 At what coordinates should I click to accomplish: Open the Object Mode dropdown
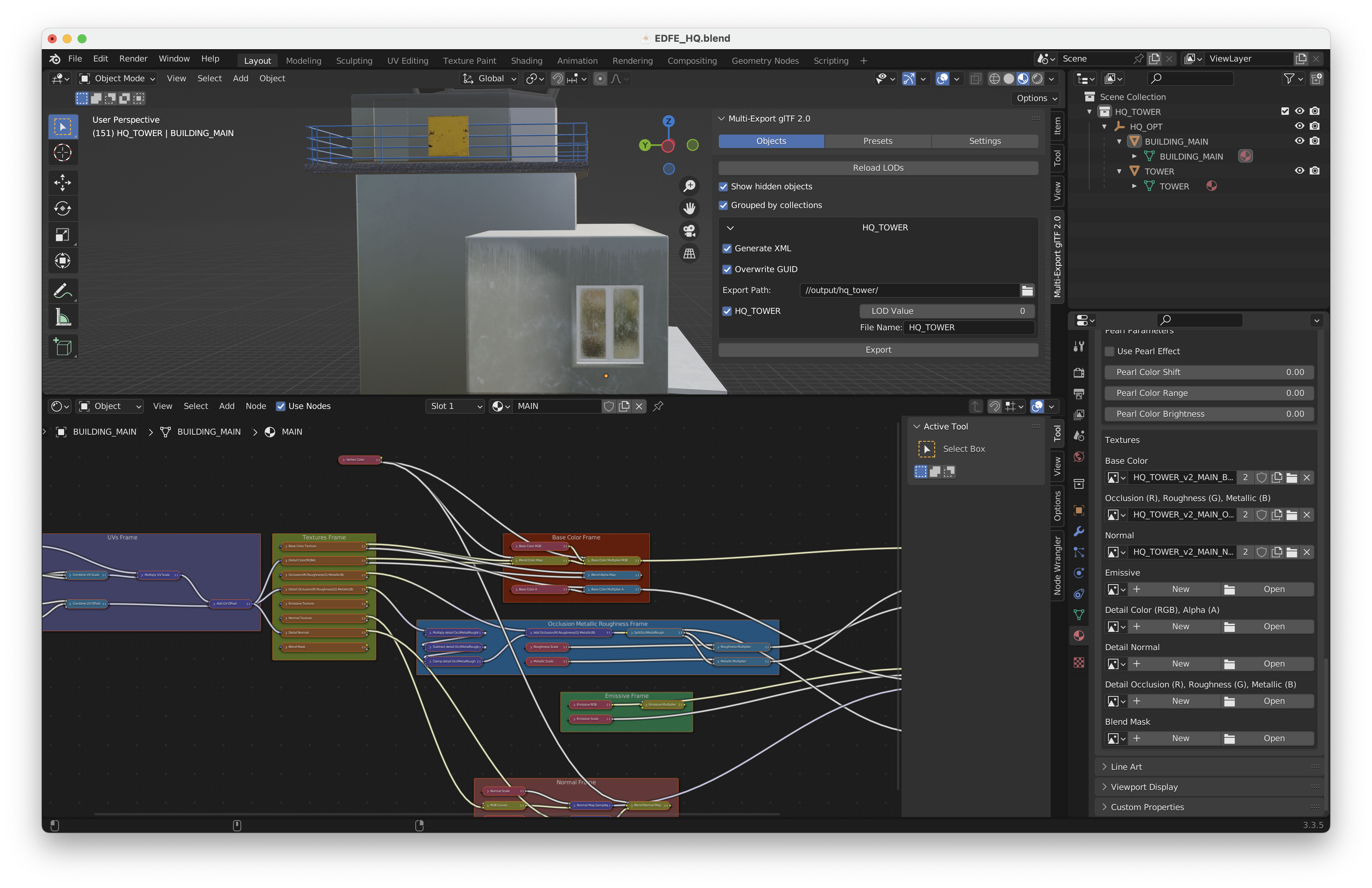(x=117, y=79)
